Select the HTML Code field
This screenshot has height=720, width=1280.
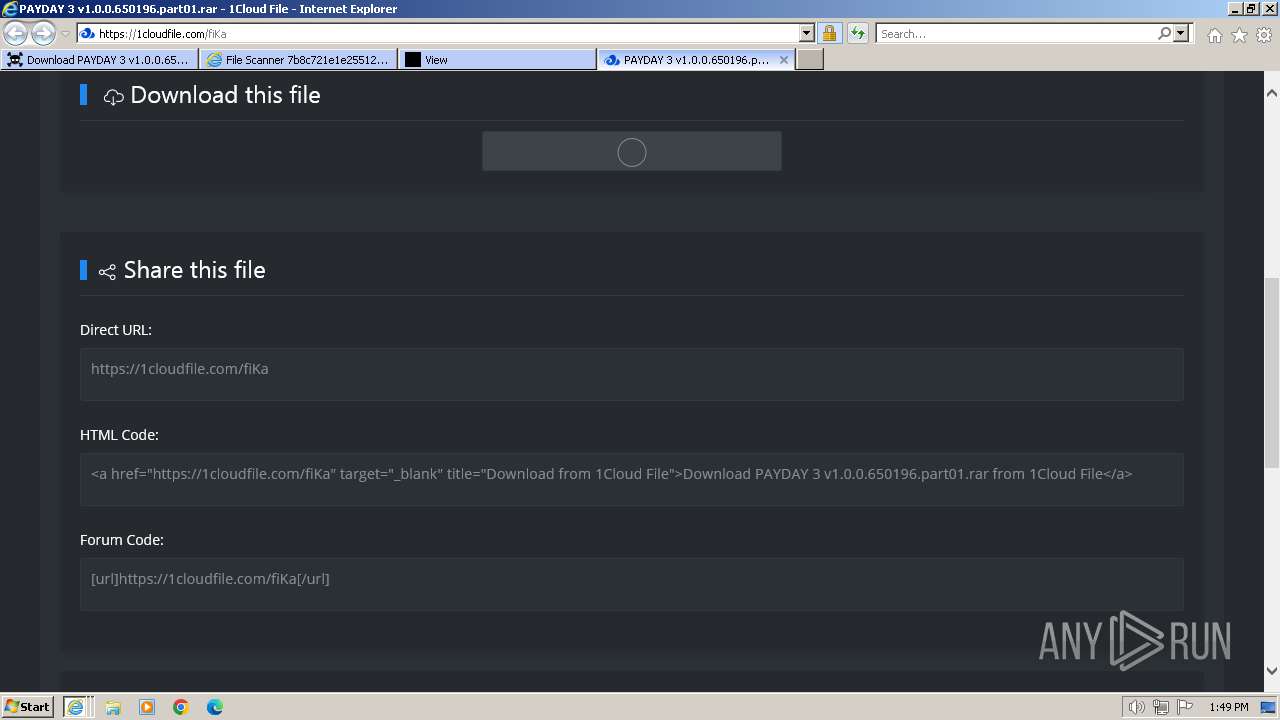pos(632,479)
